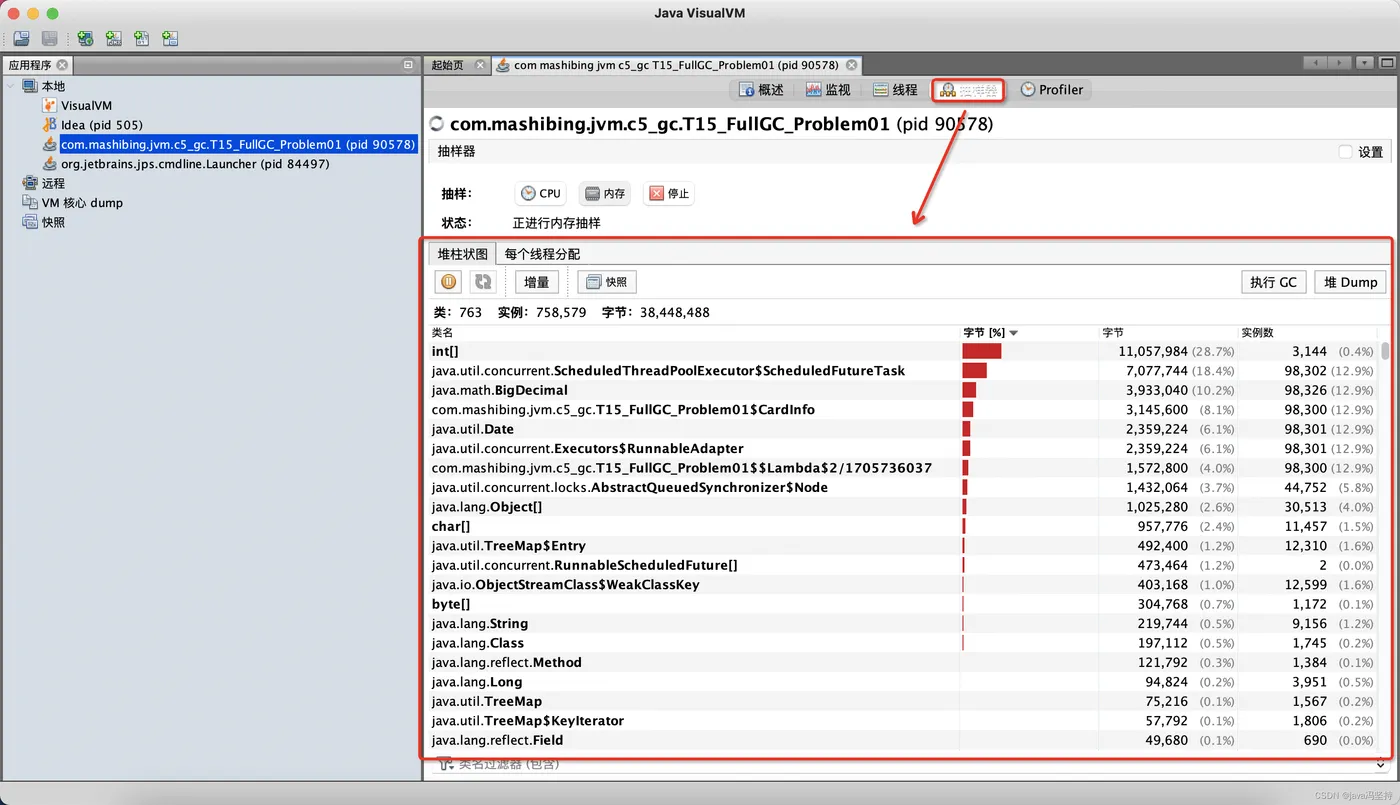Screen dimensions: 1400x805
Task: Sort by 字节 [%] column header
Action: [1029, 332]
